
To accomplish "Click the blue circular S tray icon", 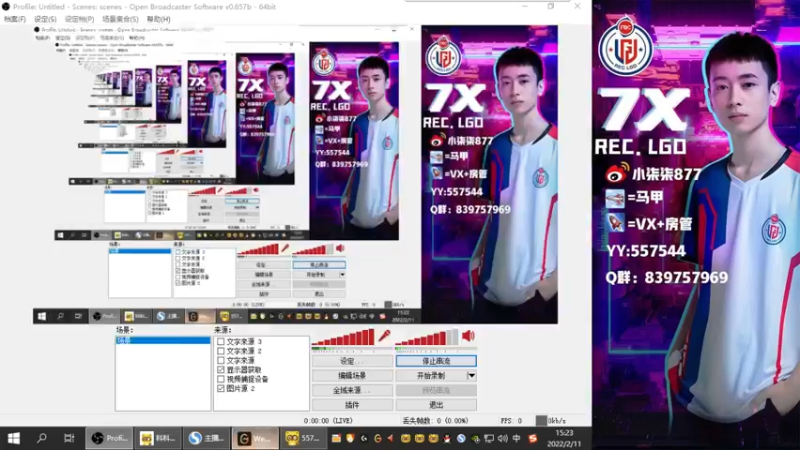I will (461, 438).
